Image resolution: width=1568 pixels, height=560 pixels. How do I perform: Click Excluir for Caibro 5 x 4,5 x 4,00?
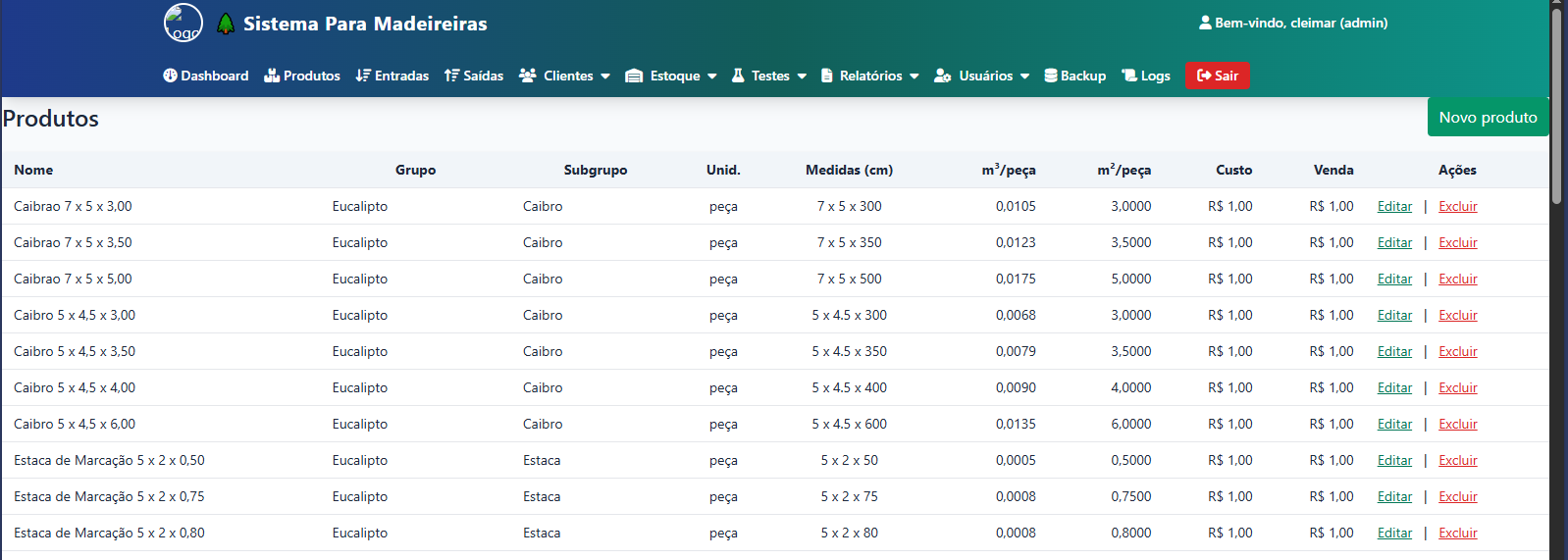tap(1457, 387)
